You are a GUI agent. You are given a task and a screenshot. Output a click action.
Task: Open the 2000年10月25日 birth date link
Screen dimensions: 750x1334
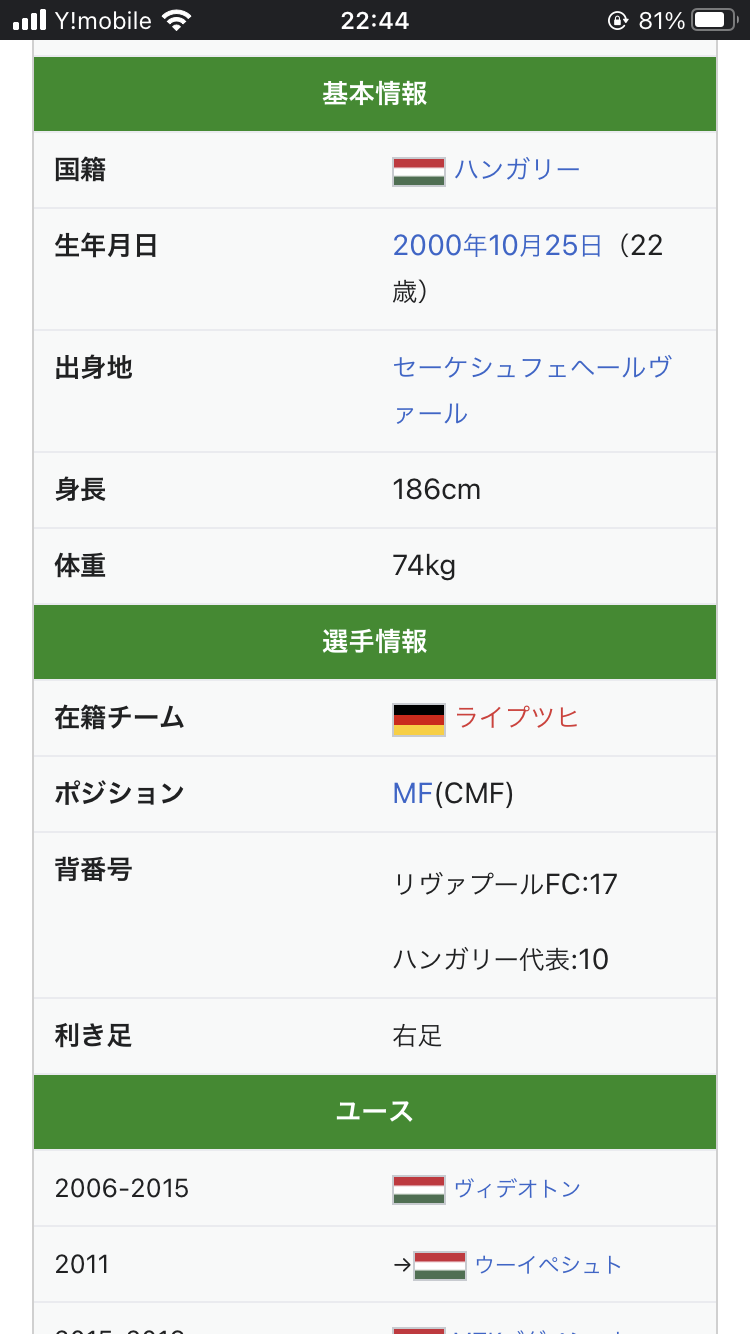coord(498,245)
